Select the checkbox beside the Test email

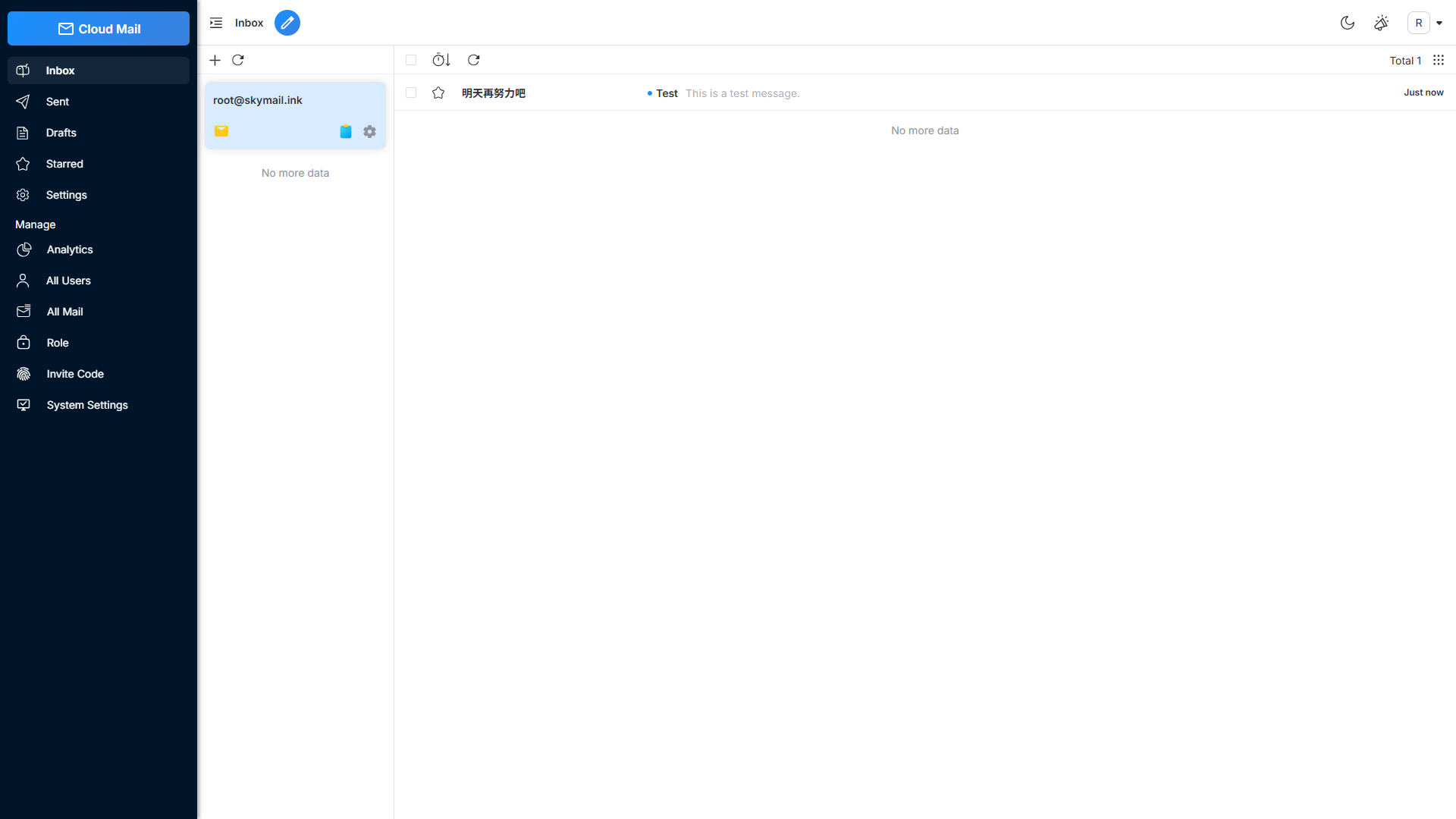[x=410, y=92]
